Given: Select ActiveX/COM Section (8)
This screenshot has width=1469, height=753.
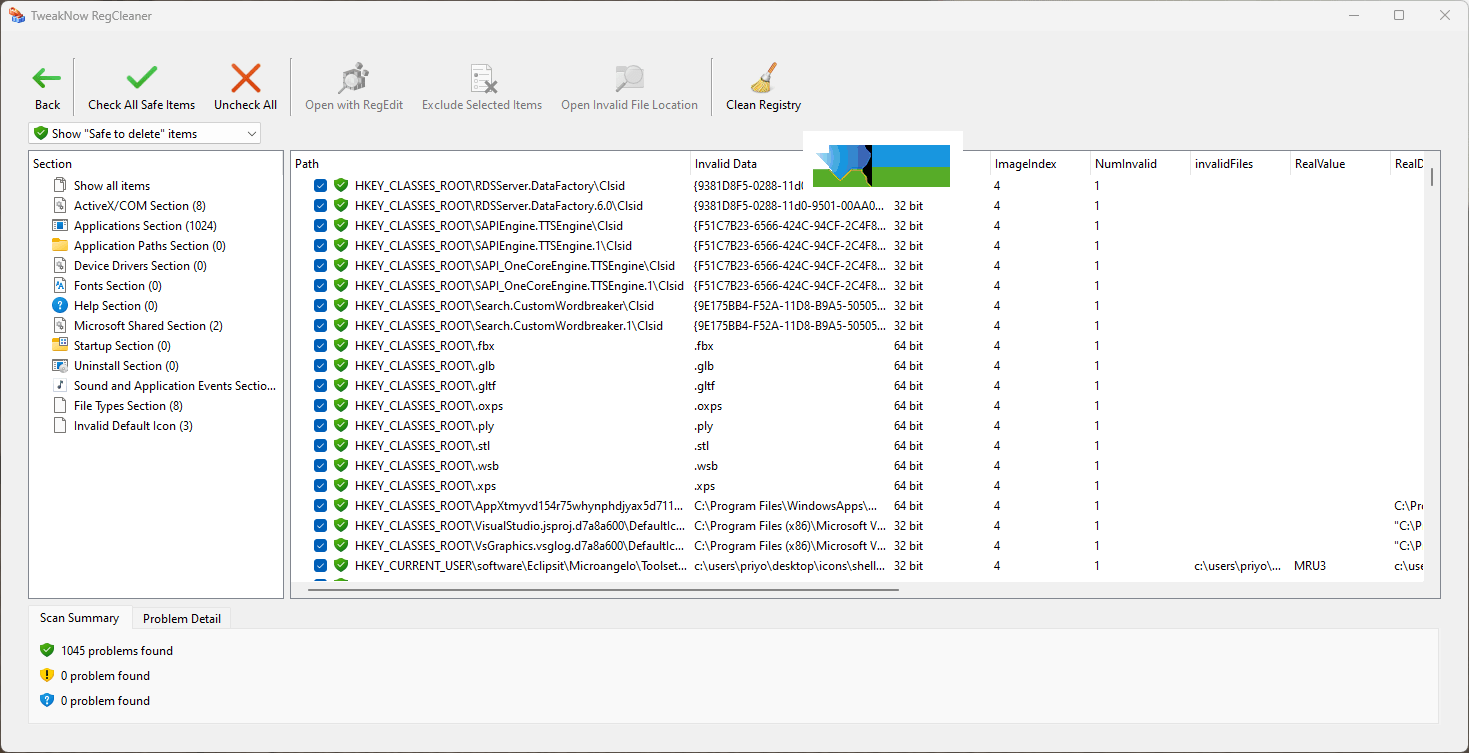Looking at the screenshot, I should coord(139,205).
